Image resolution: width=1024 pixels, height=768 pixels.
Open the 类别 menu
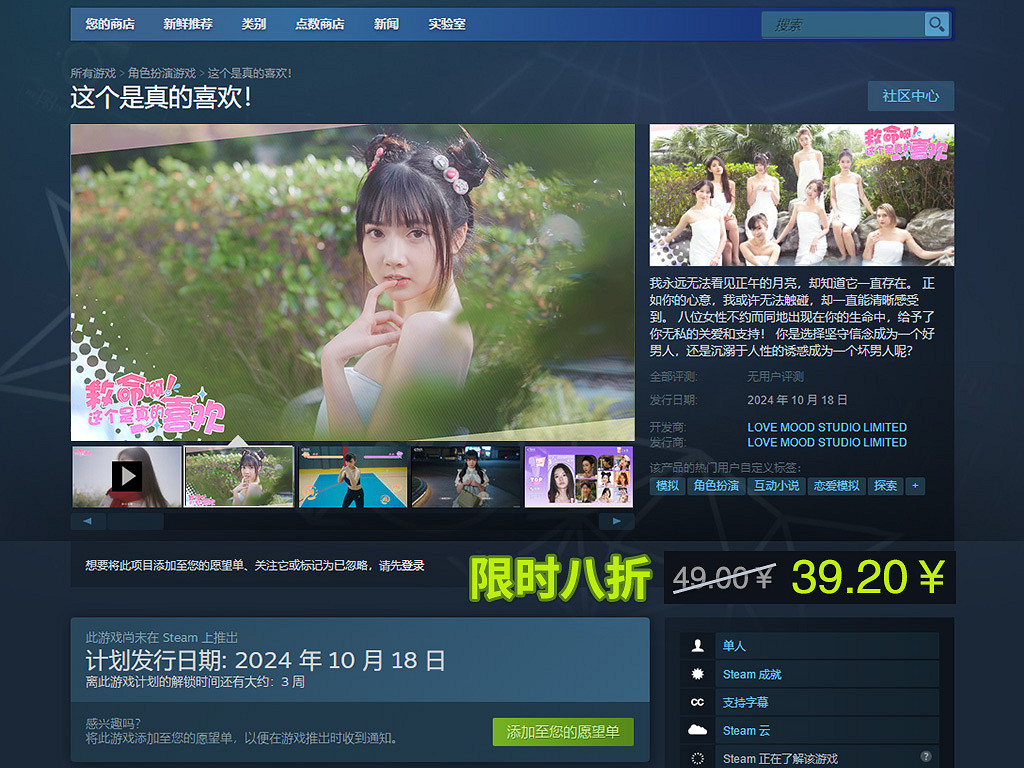pos(253,23)
